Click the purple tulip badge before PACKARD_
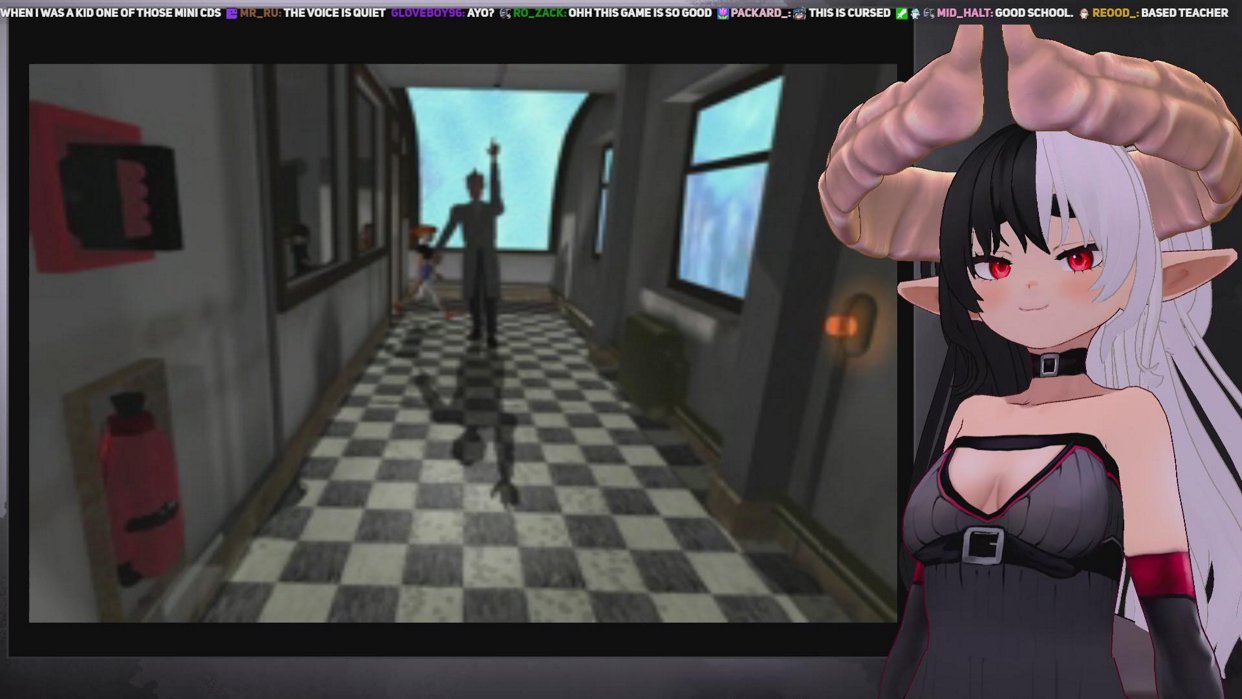The width and height of the screenshot is (1242, 699). tap(723, 13)
